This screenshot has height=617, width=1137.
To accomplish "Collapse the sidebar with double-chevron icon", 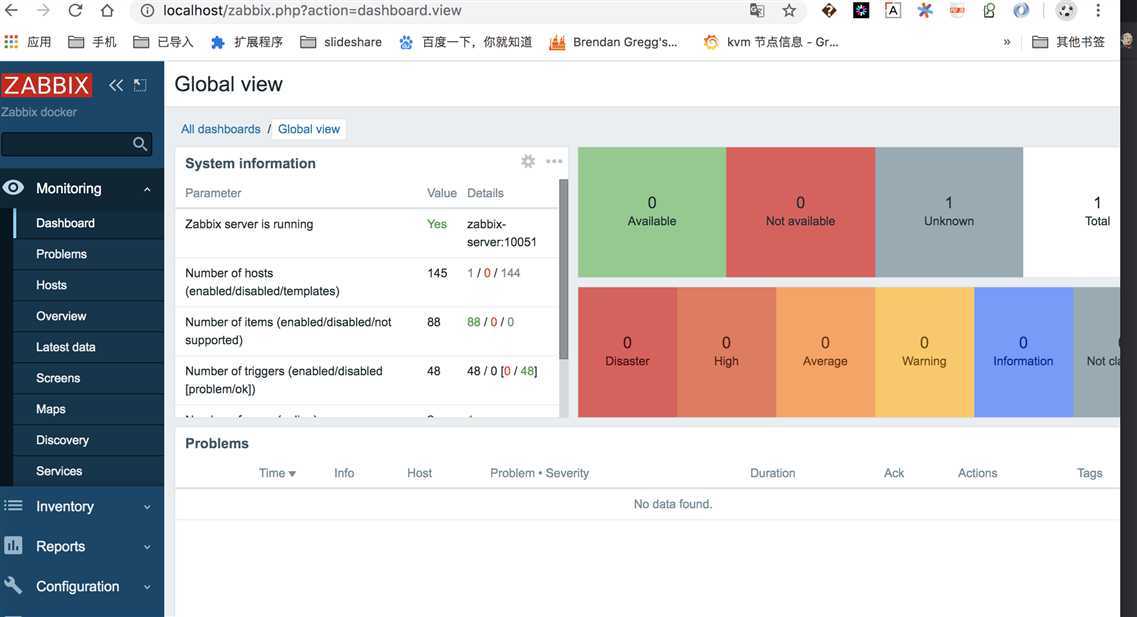I will 116,85.
